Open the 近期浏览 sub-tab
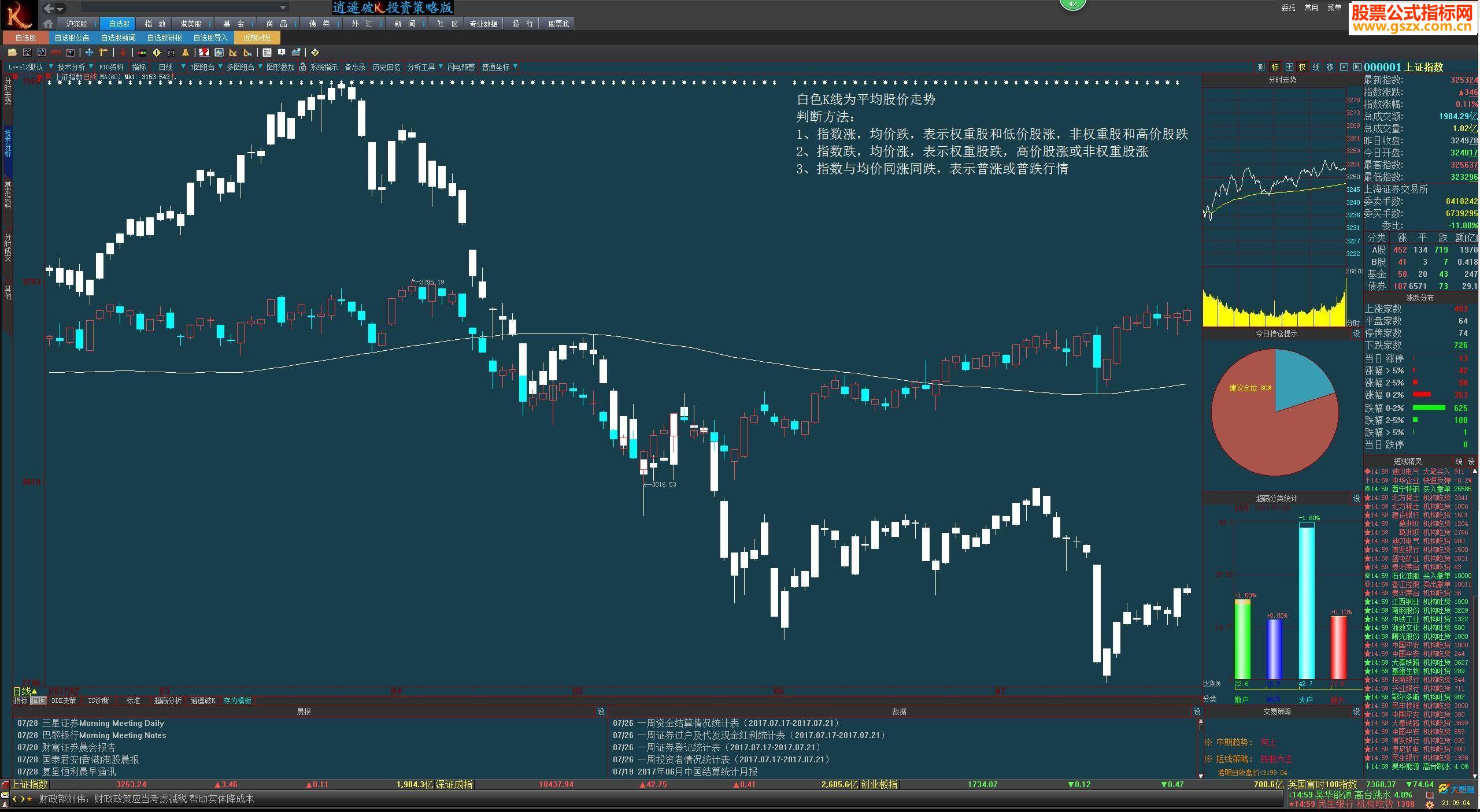 (257, 38)
